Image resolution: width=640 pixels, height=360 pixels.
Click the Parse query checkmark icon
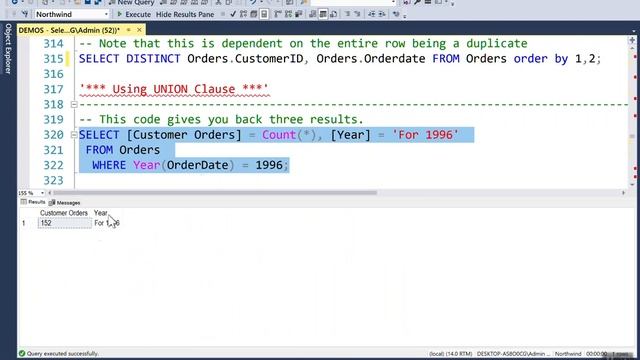point(233,14)
